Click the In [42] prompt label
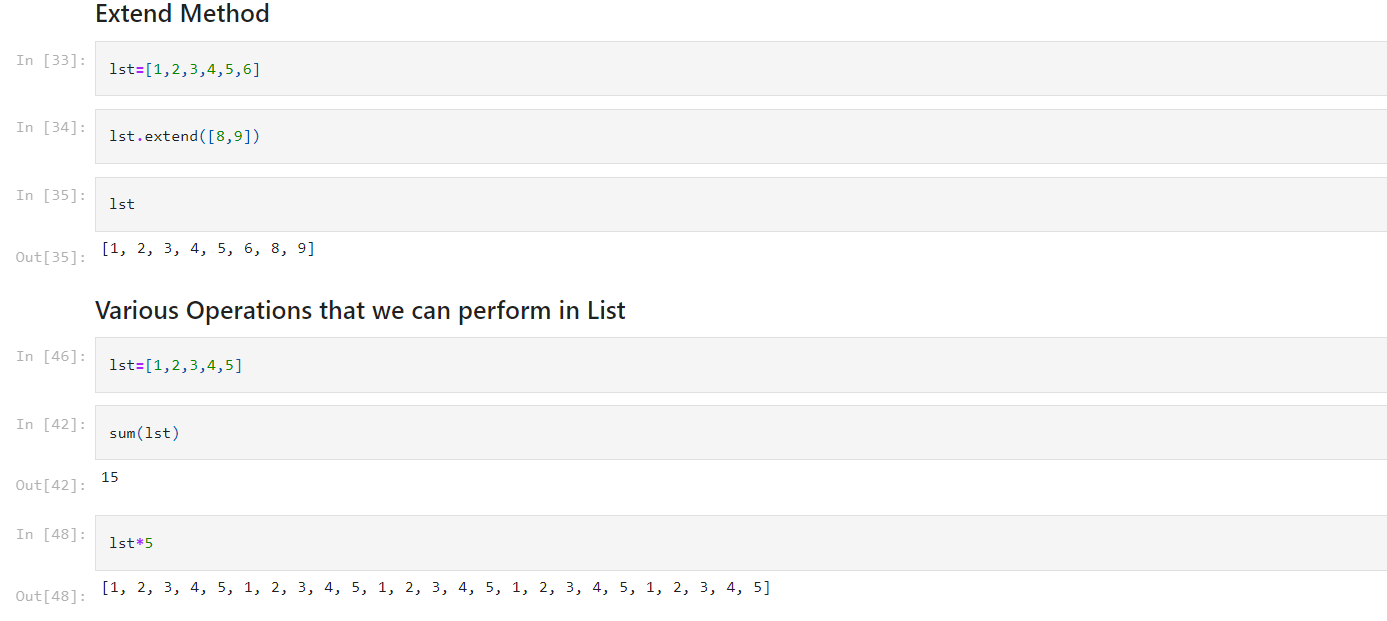Screen dimensions: 1387x621 (x=51, y=424)
